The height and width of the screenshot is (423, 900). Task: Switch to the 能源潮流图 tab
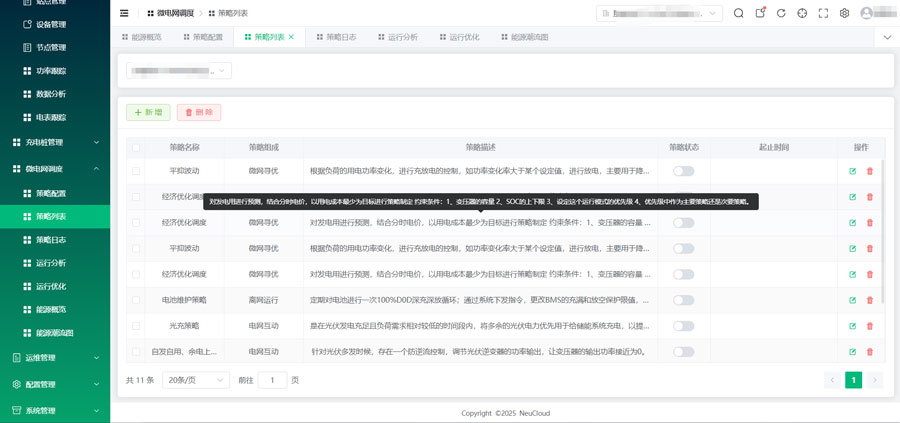[525, 37]
